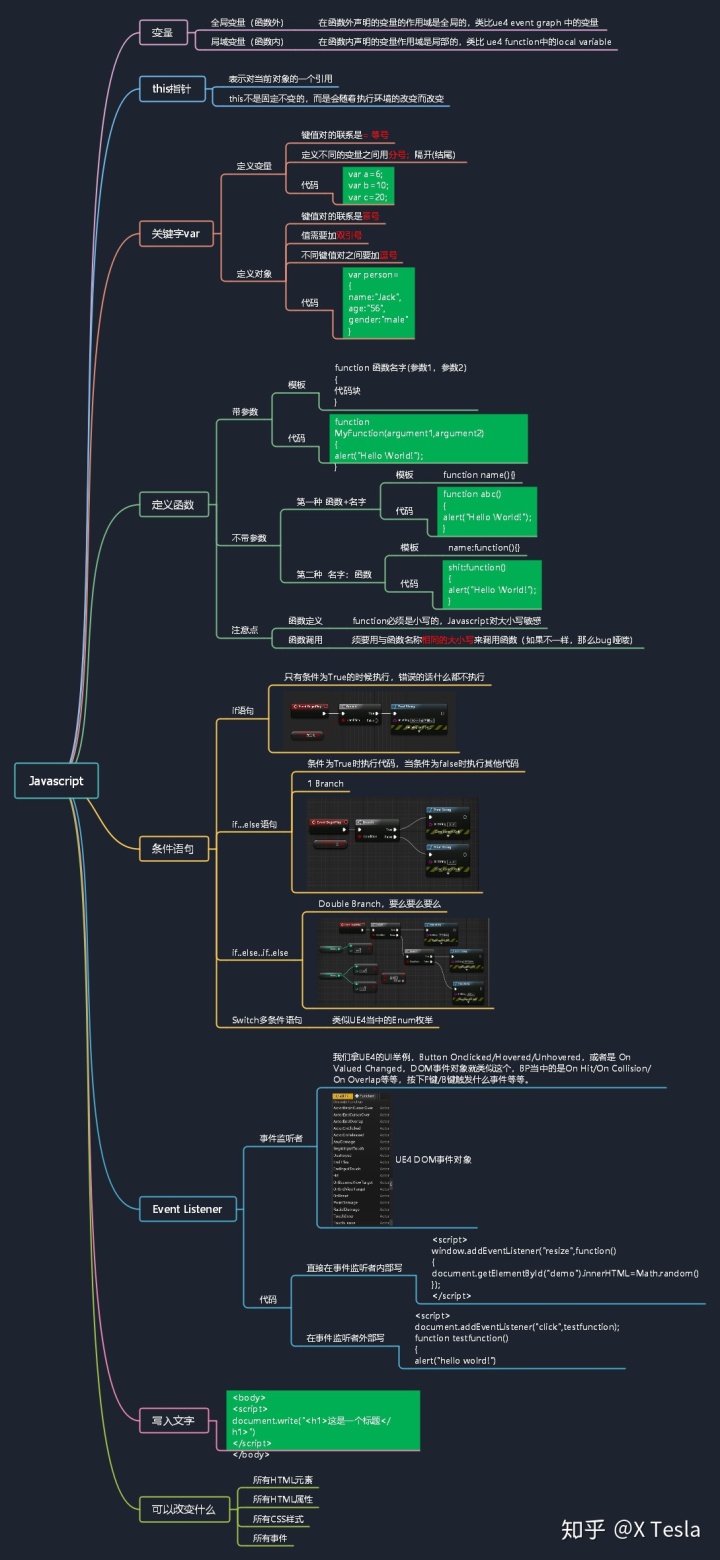Click the Switch多条件语句 subtopic
This screenshot has height=1560, width=720.
click(267, 1020)
